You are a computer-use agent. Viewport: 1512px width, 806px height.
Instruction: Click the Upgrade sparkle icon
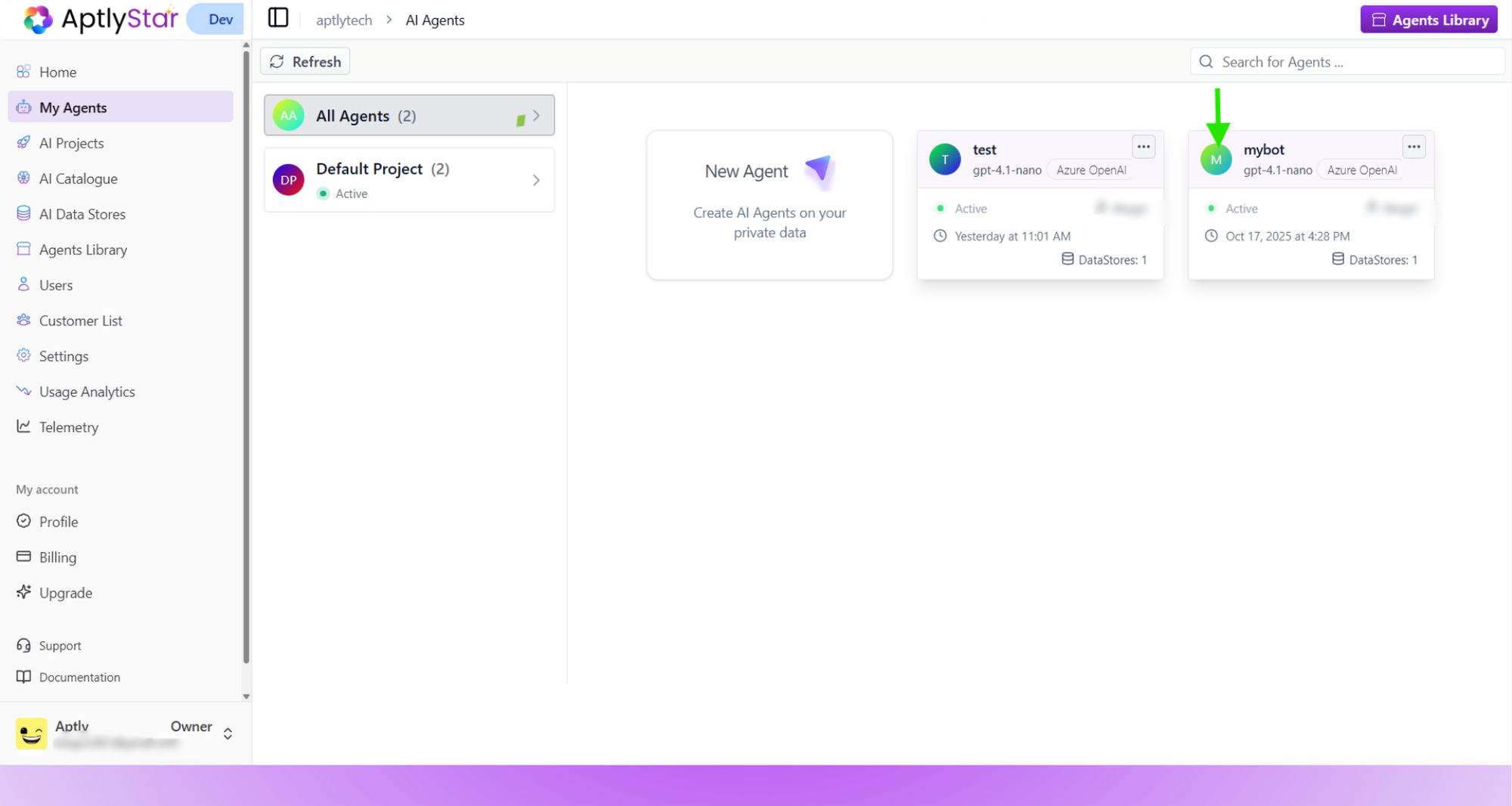[x=23, y=592]
